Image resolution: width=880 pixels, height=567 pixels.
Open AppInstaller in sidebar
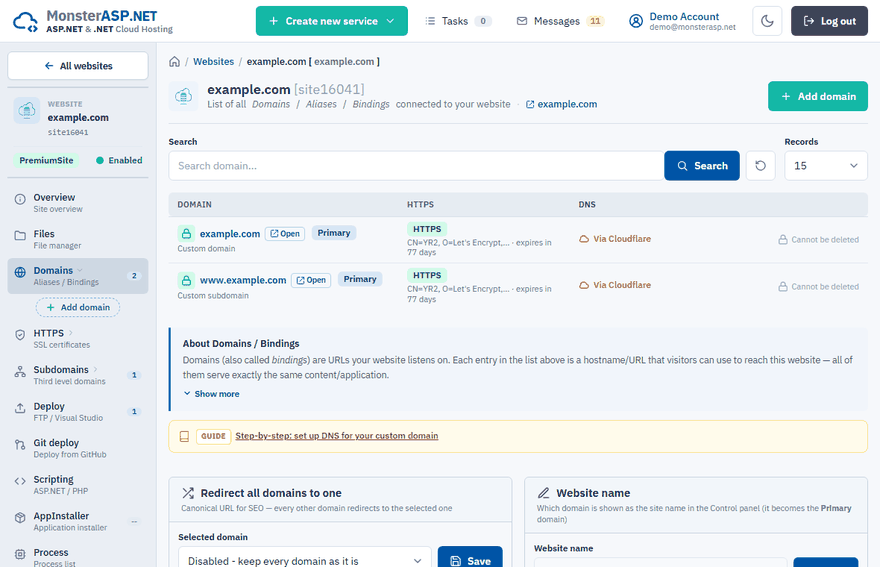[78, 521]
